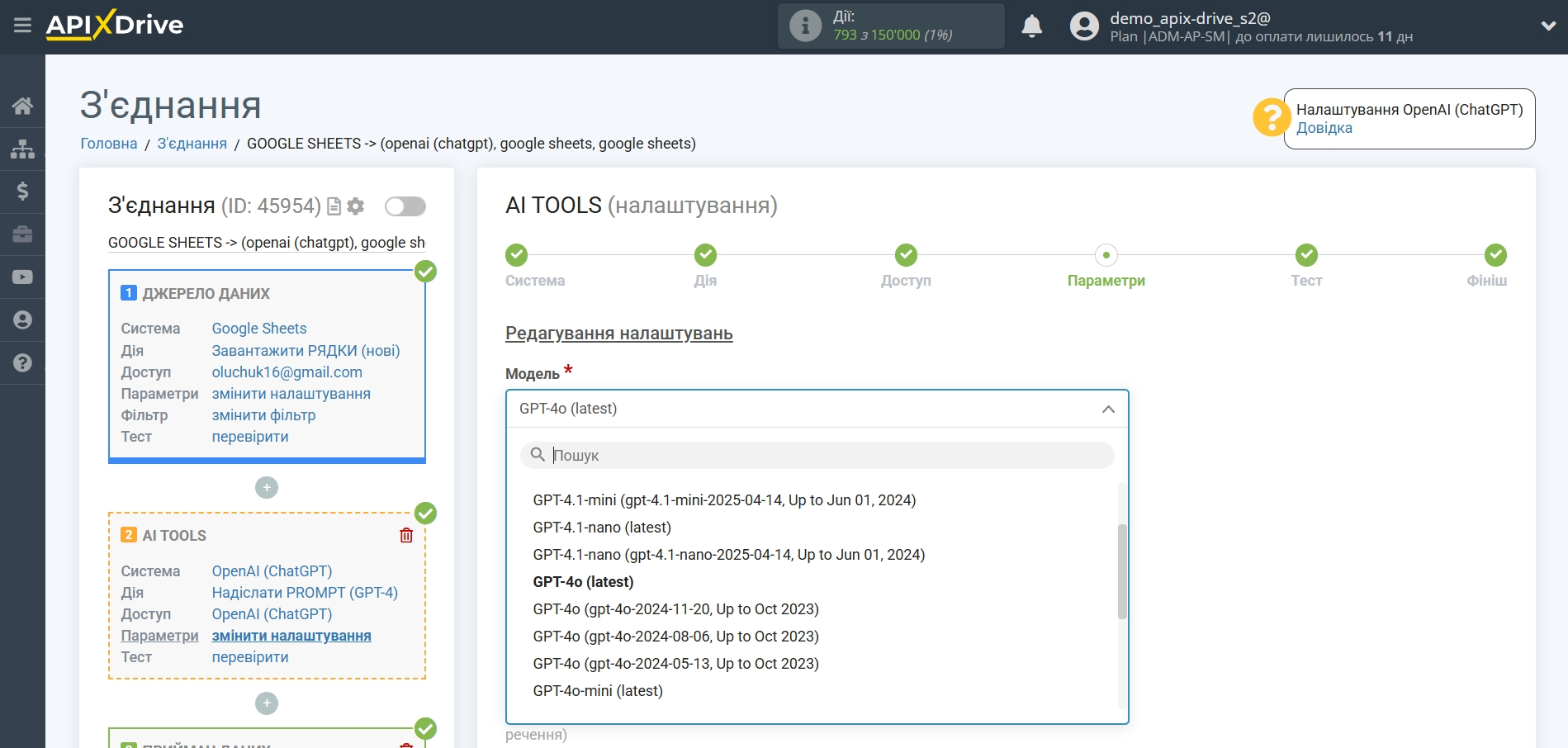Open the connections sitemap sidebar icon

[22, 149]
